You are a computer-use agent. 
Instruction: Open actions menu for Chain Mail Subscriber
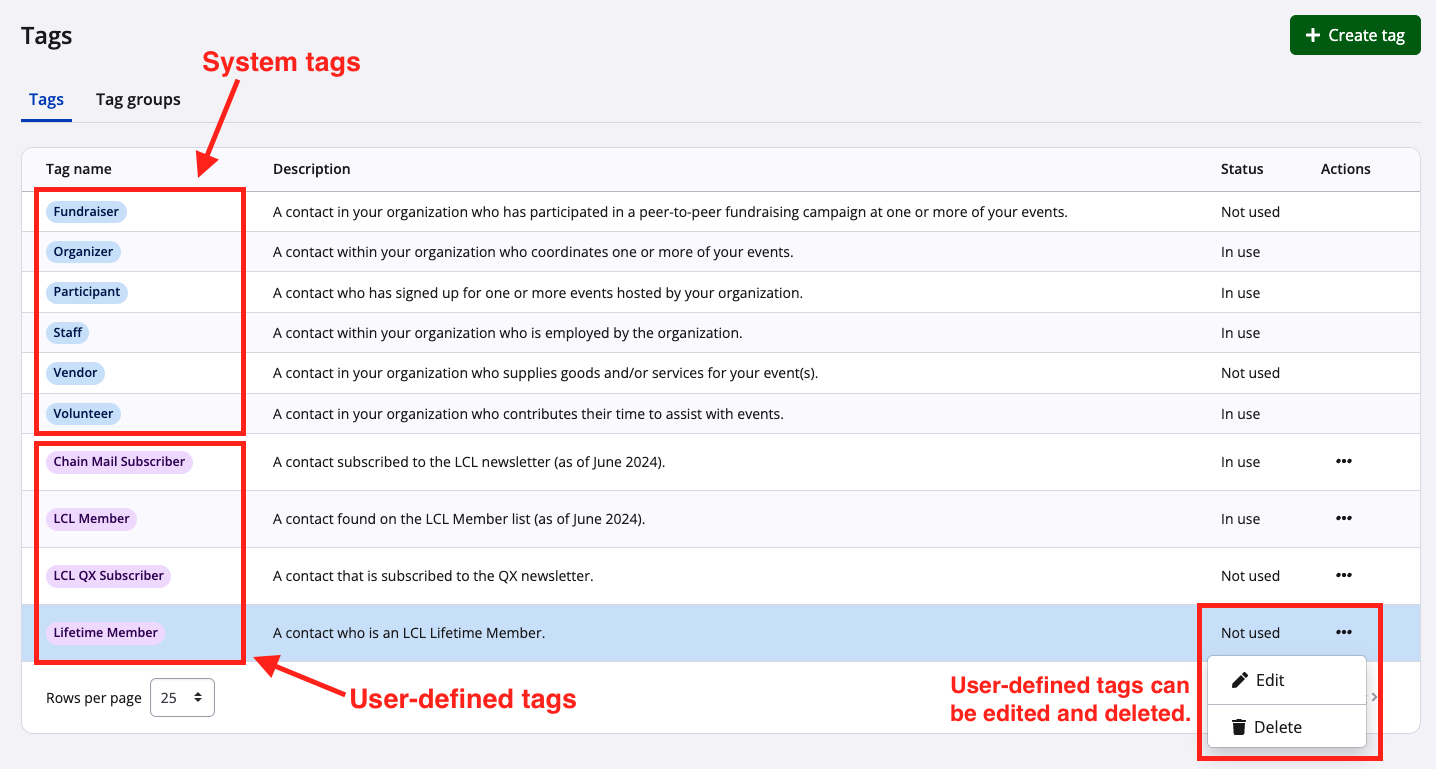pos(1343,462)
